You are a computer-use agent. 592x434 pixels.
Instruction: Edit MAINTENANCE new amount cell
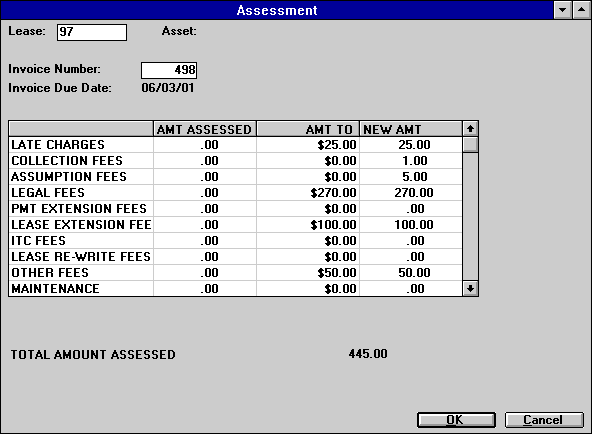click(x=411, y=289)
